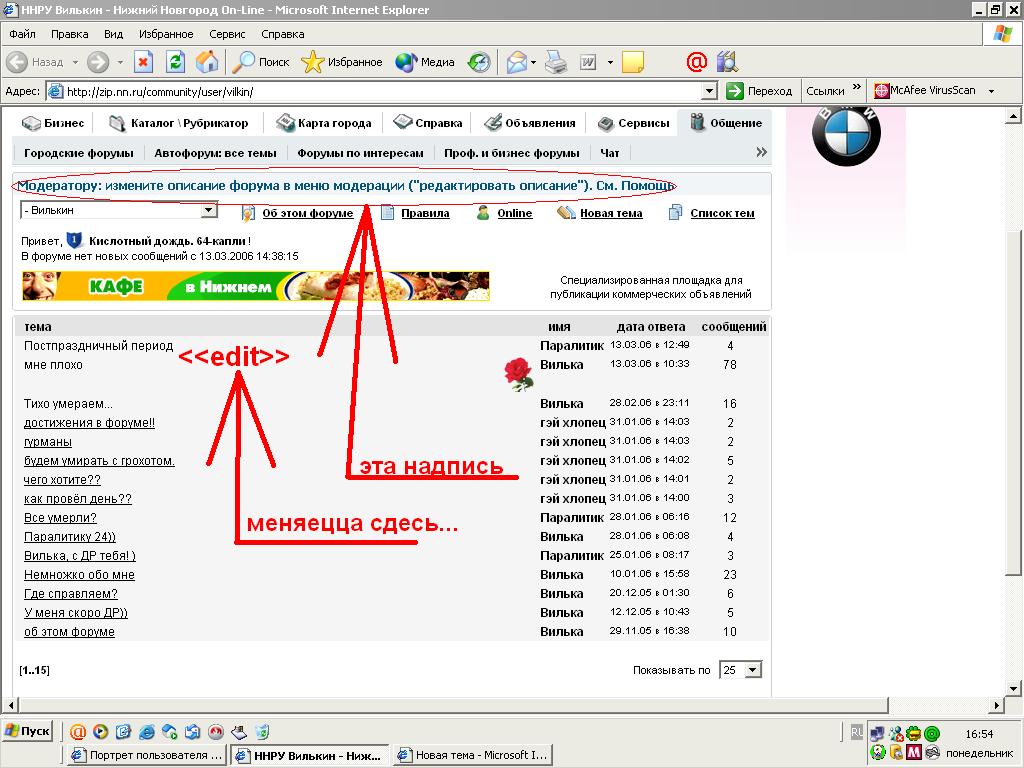The width and height of the screenshot is (1024, 768).
Task: Expand the Показывать по 25 dropdown
Action: point(753,670)
